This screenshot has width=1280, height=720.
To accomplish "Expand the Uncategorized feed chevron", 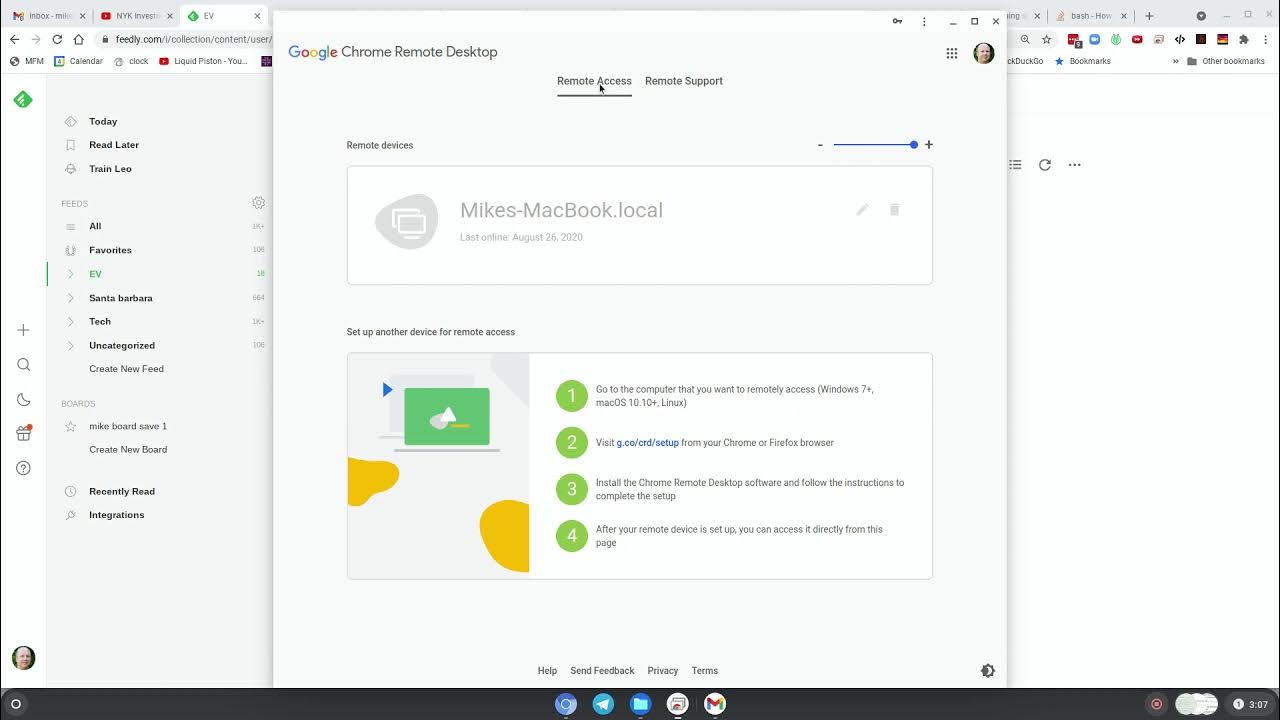I will pyautogui.click(x=70, y=346).
